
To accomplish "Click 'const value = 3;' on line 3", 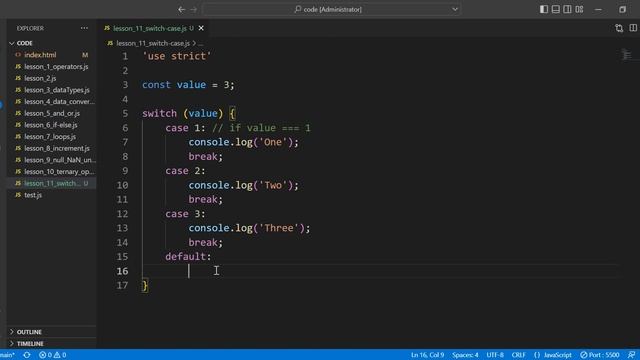I will (x=188, y=85).
